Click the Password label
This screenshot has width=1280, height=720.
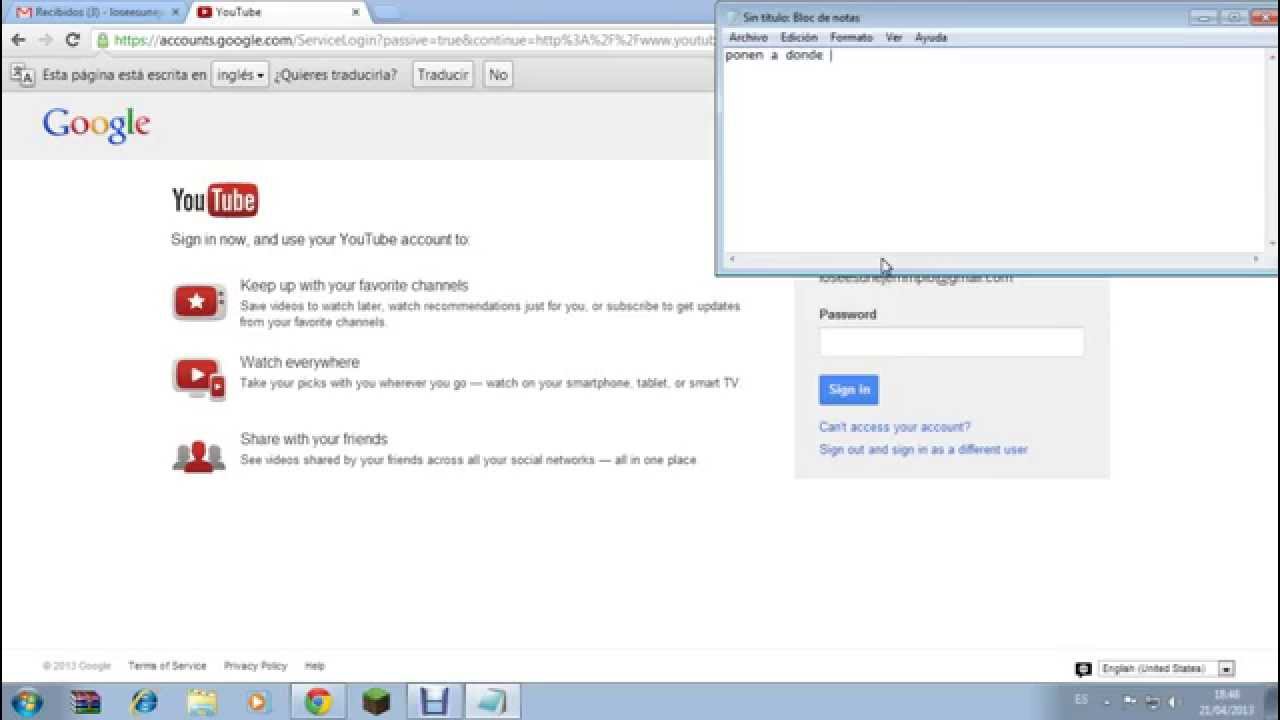pyautogui.click(x=848, y=314)
